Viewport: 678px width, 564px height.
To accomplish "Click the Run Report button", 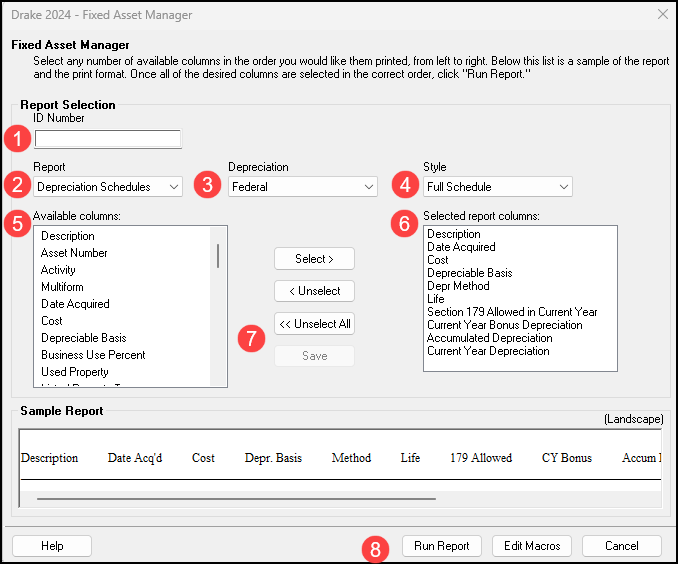I will (x=442, y=546).
